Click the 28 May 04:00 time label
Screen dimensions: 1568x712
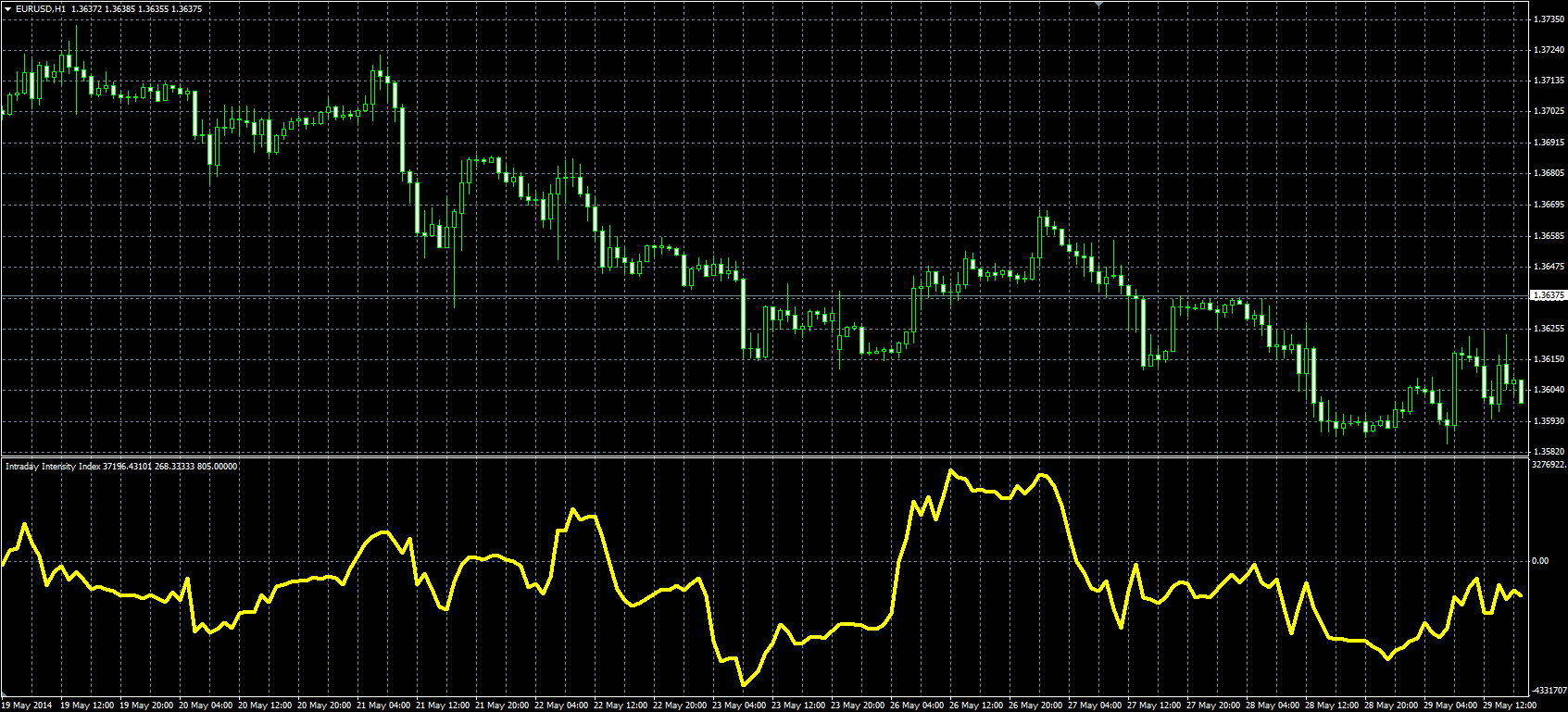[1273, 706]
